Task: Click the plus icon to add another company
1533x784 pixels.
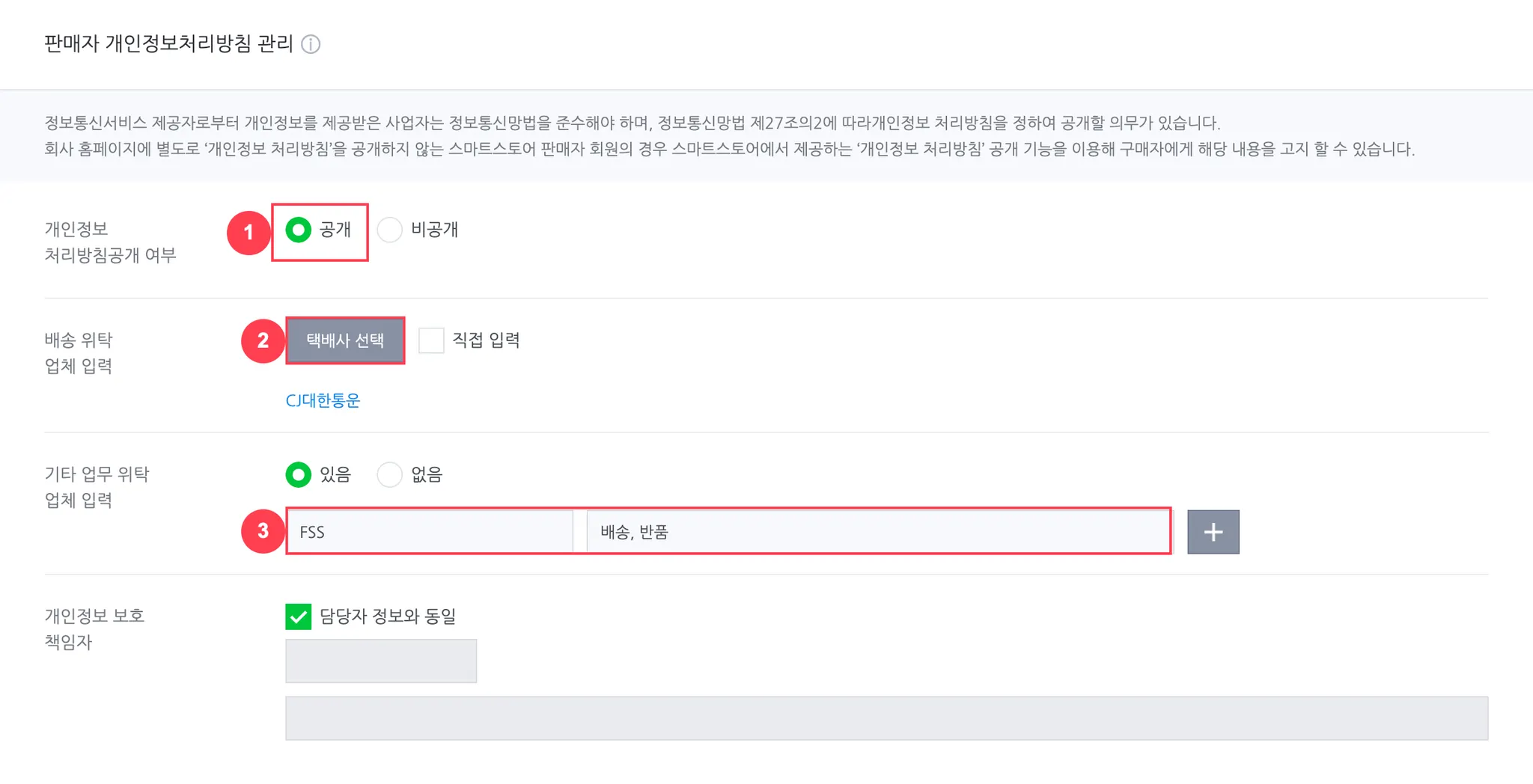Action: (1213, 532)
